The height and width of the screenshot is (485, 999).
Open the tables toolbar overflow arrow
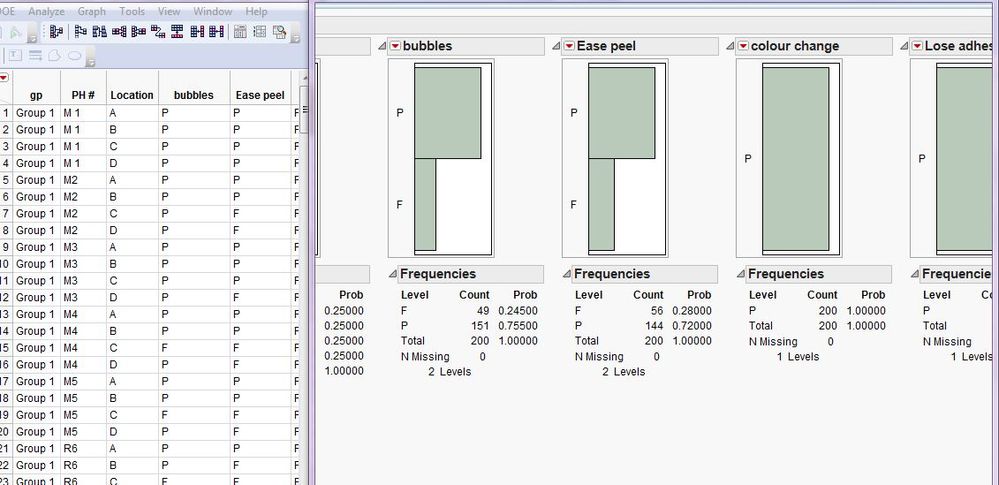295,40
